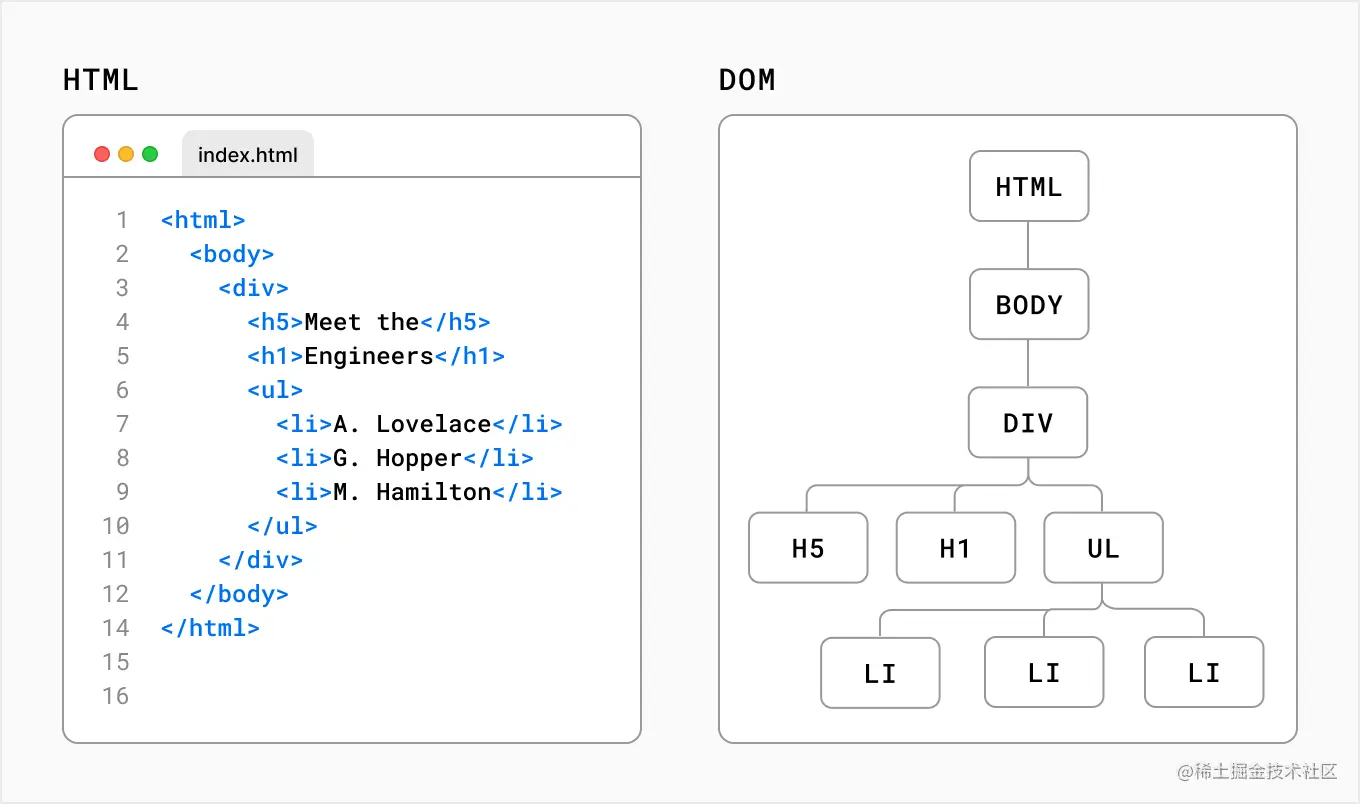Image resolution: width=1360 pixels, height=804 pixels.
Task: Click line number 9 in the gutter
Action: point(122,492)
